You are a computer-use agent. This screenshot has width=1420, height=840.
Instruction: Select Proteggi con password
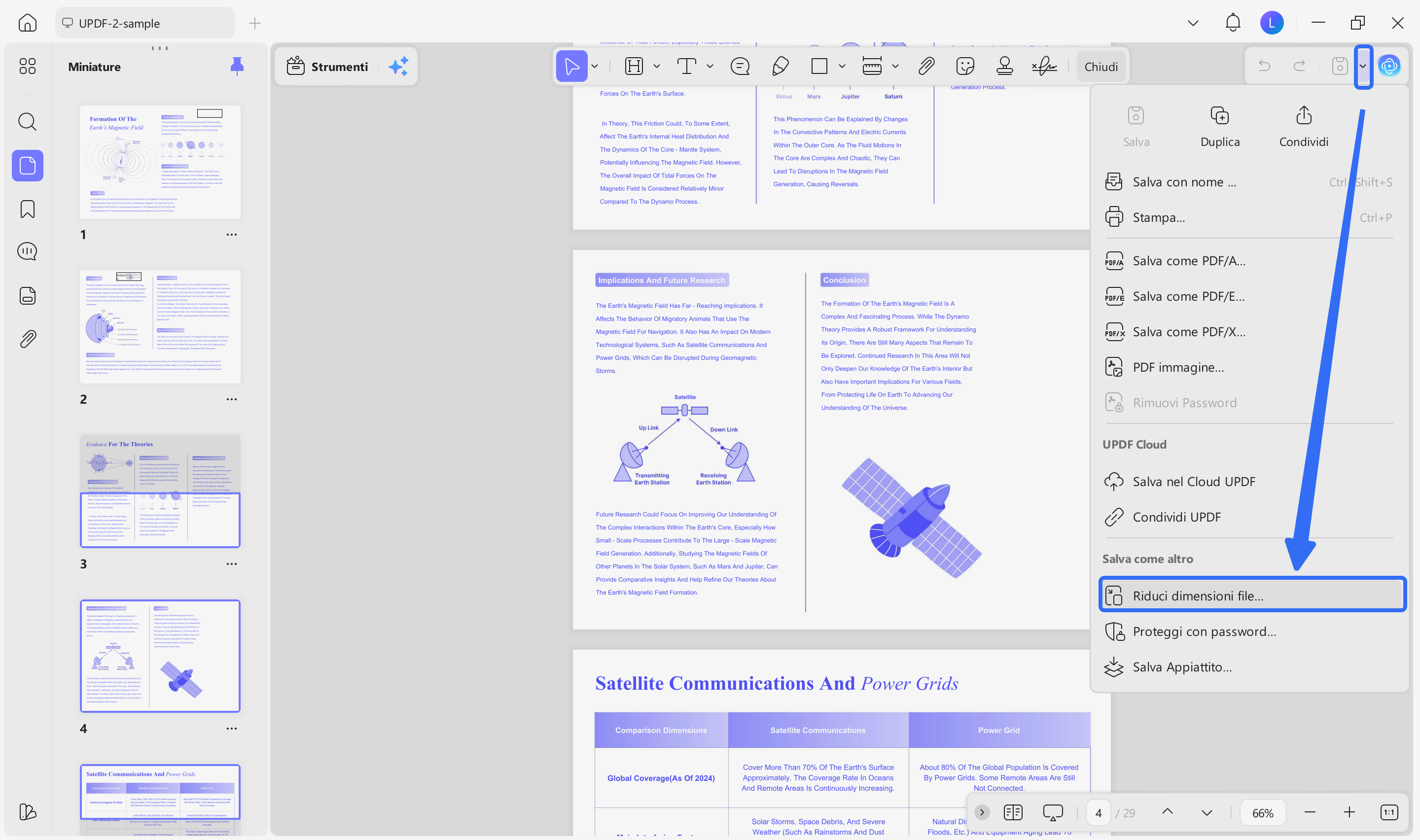pos(1248,631)
